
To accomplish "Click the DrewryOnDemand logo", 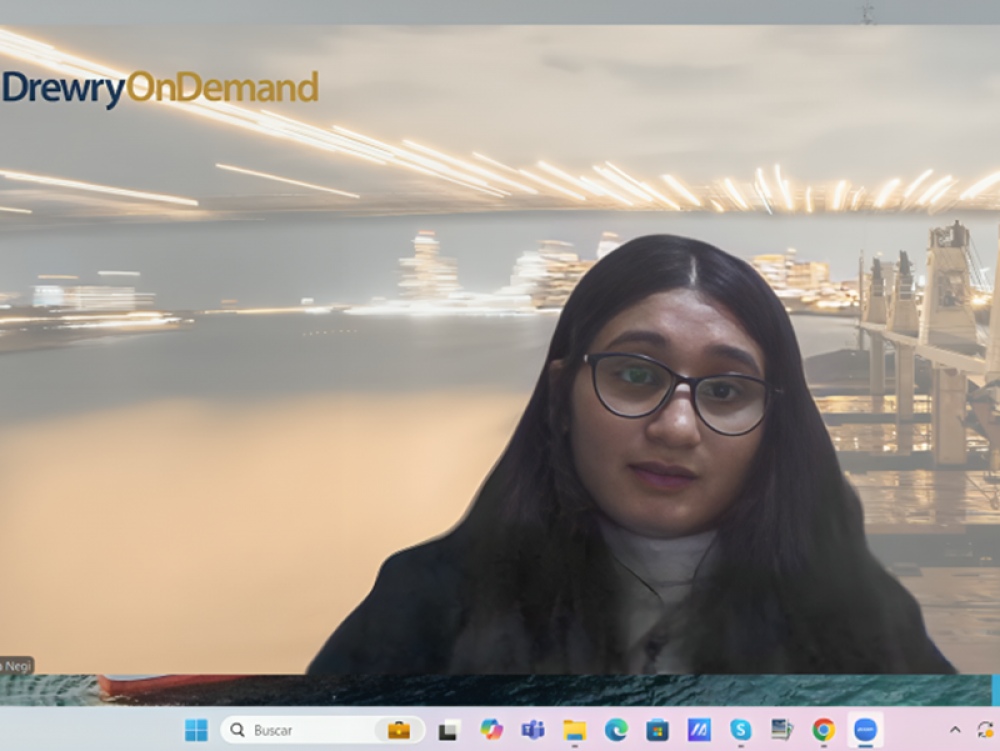I will [x=160, y=88].
